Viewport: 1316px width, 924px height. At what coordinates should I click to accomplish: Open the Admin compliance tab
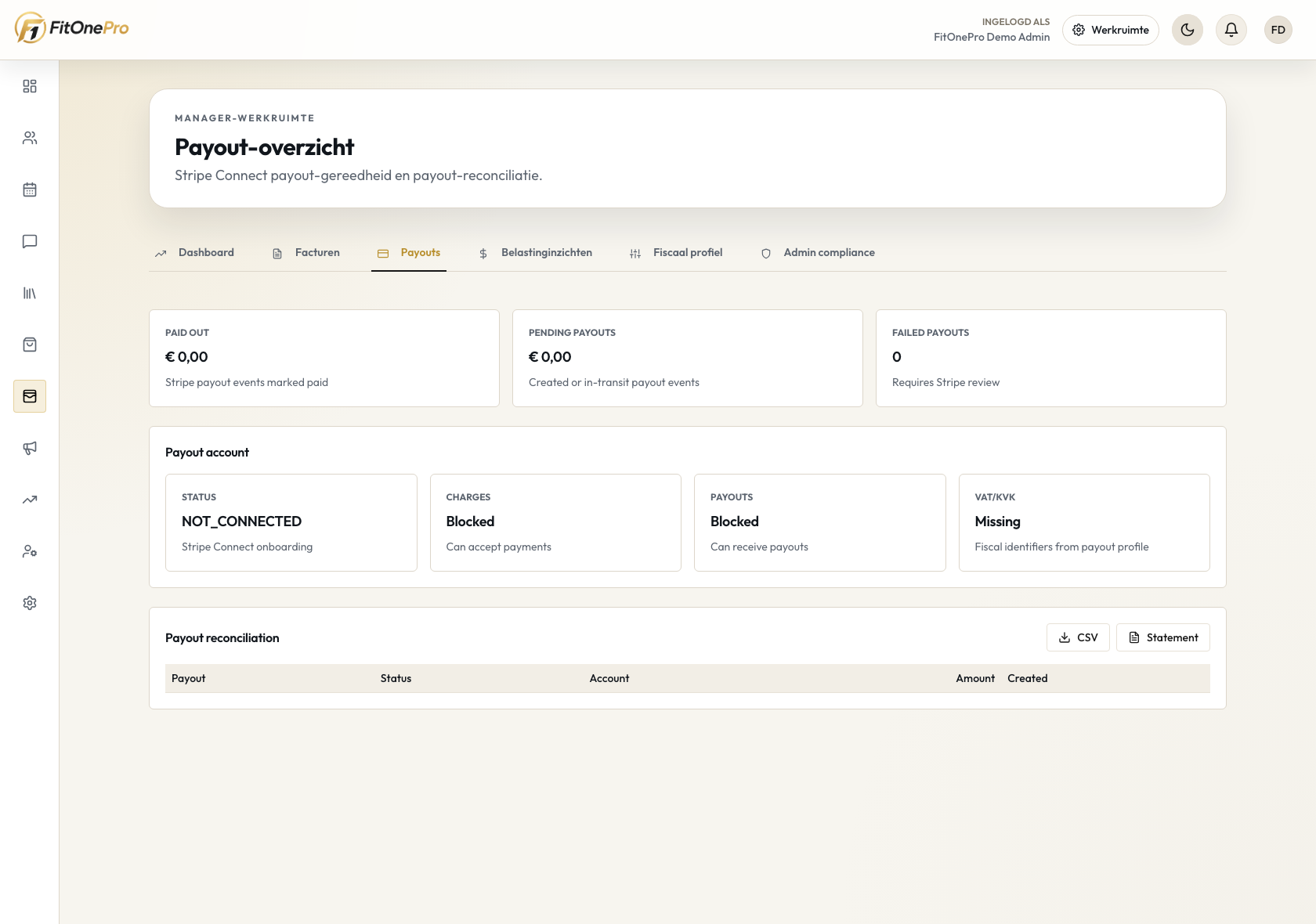coord(818,253)
